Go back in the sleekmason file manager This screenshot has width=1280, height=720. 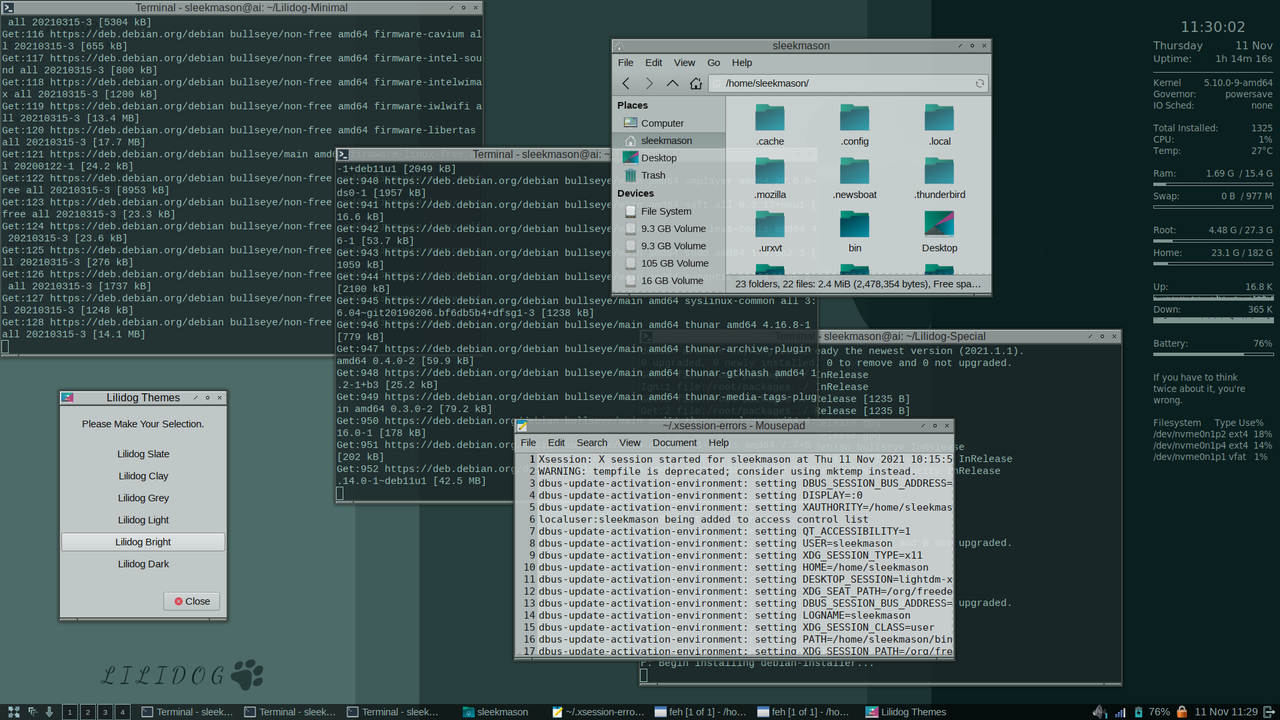click(x=626, y=84)
